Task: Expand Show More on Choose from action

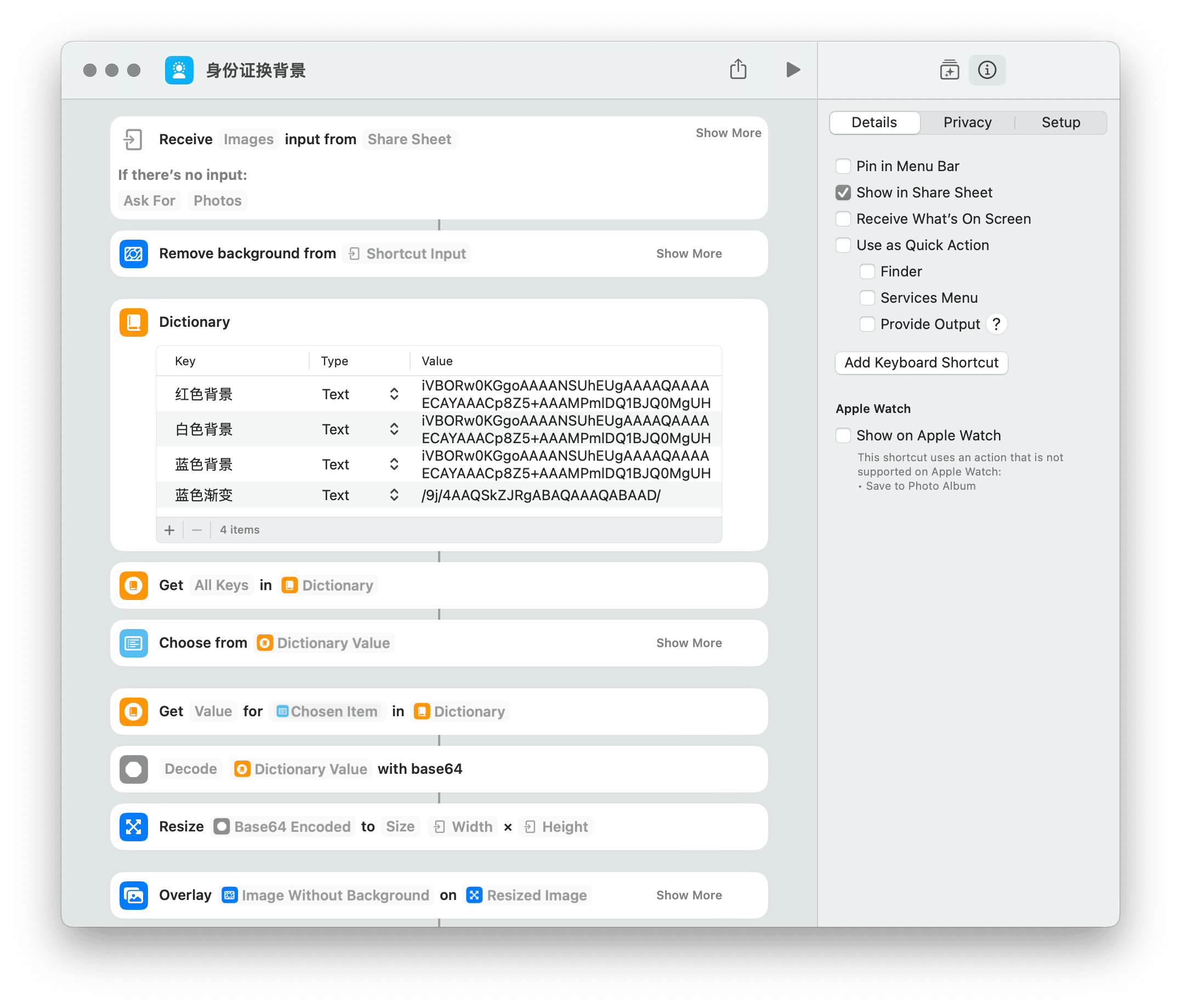Action: click(x=689, y=643)
